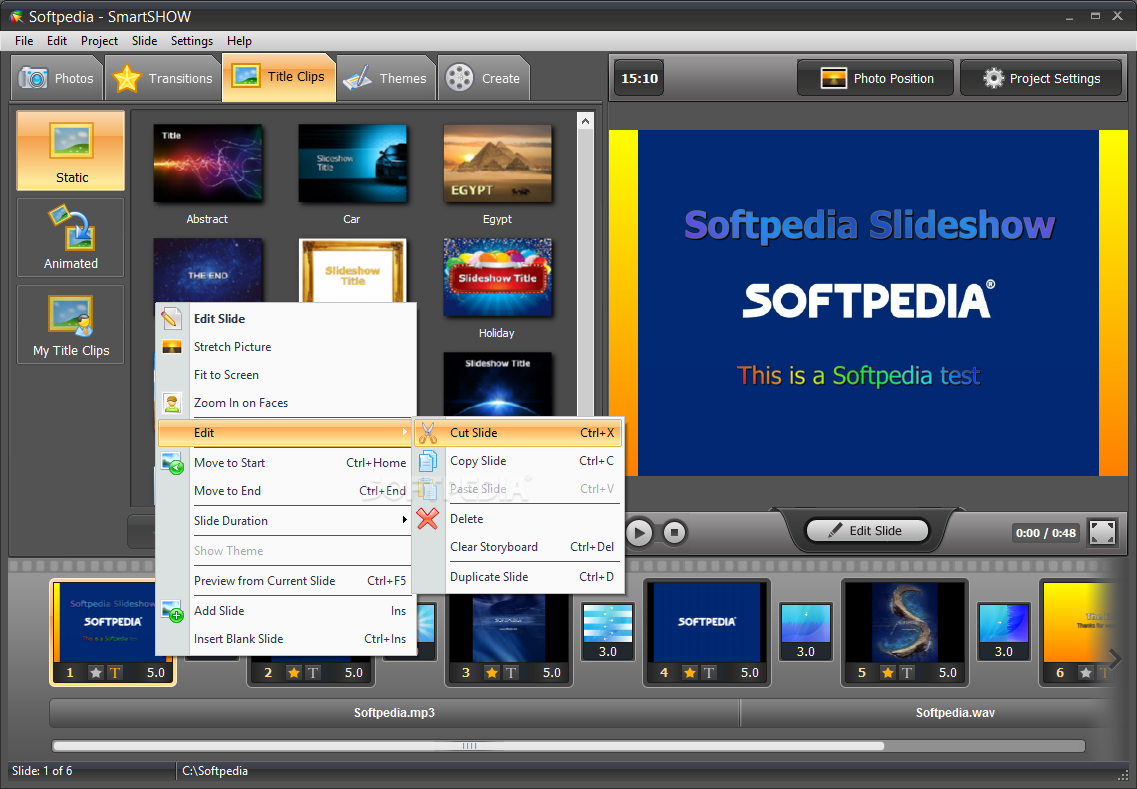Select Zoom In on Faces
The width and height of the screenshot is (1137, 789).
click(x=286, y=402)
